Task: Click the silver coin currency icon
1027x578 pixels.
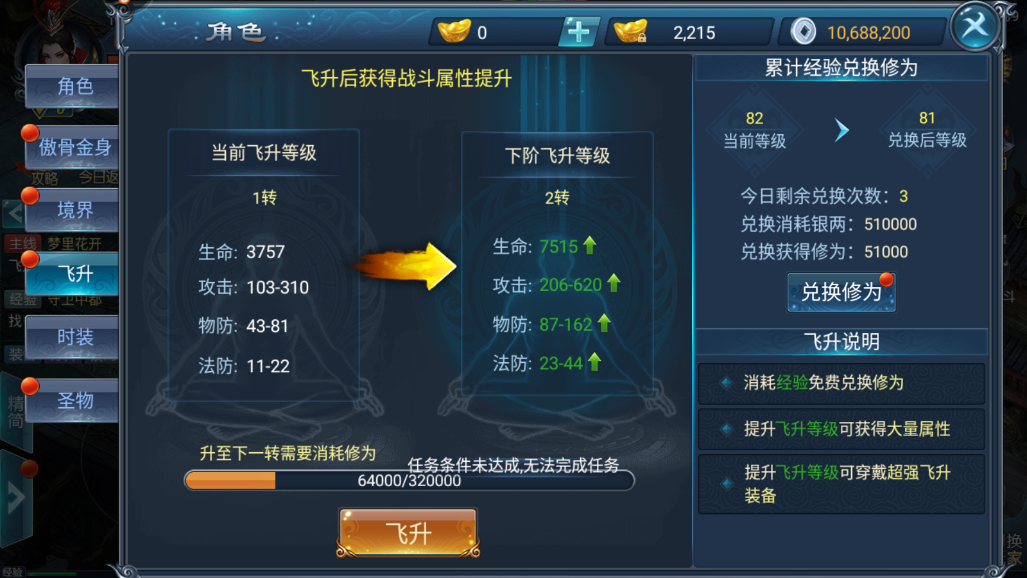Action: click(x=804, y=31)
